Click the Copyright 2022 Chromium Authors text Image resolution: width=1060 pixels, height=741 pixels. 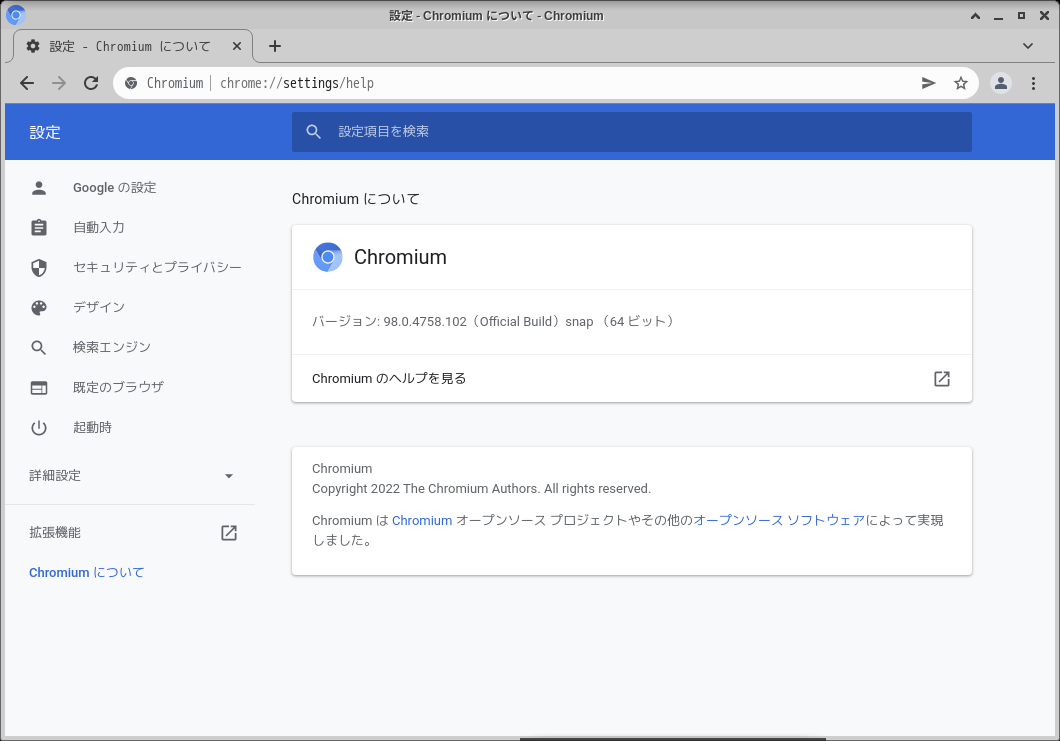click(481, 489)
